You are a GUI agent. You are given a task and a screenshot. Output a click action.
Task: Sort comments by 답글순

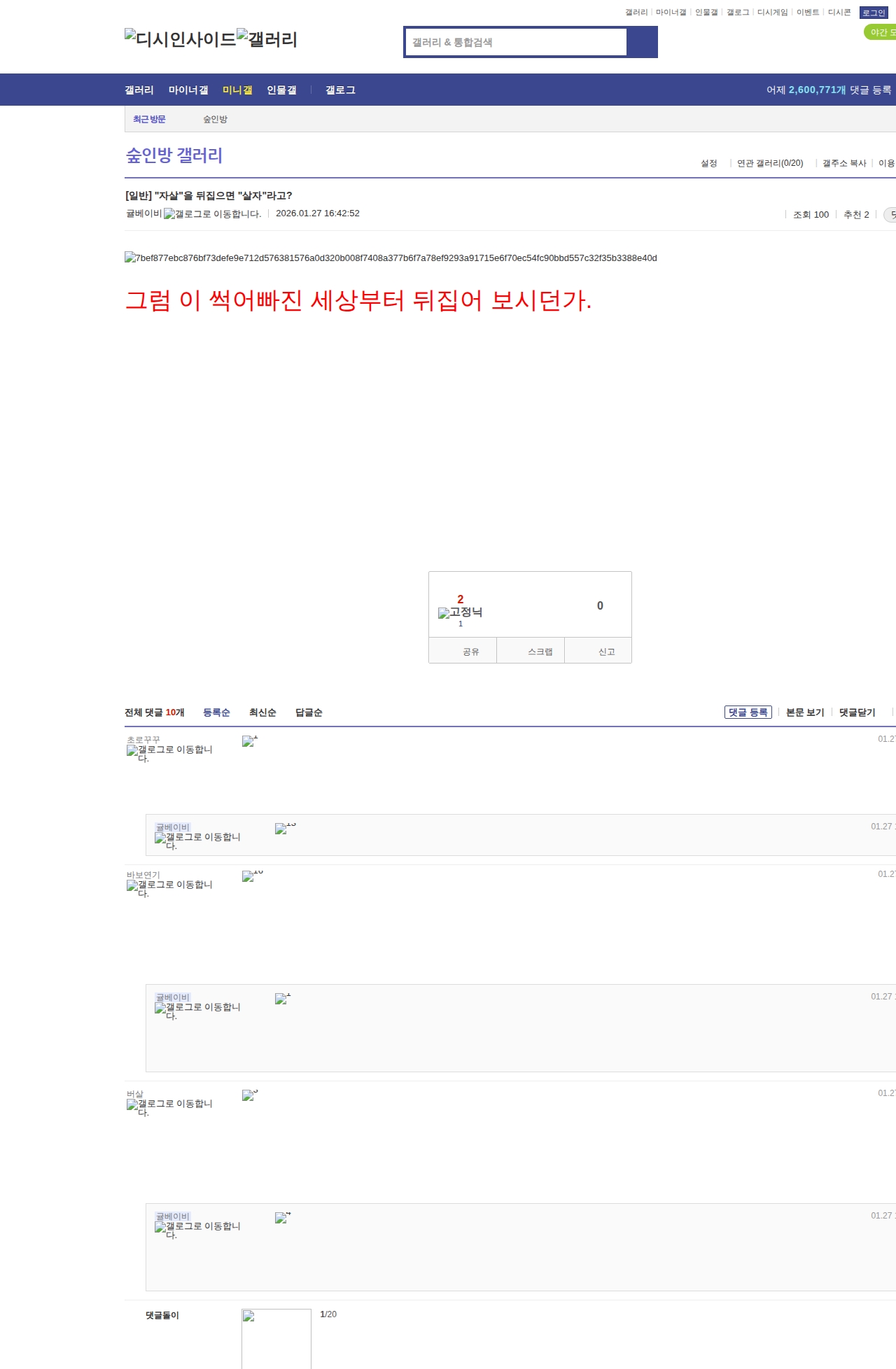[x=309, y=712]
